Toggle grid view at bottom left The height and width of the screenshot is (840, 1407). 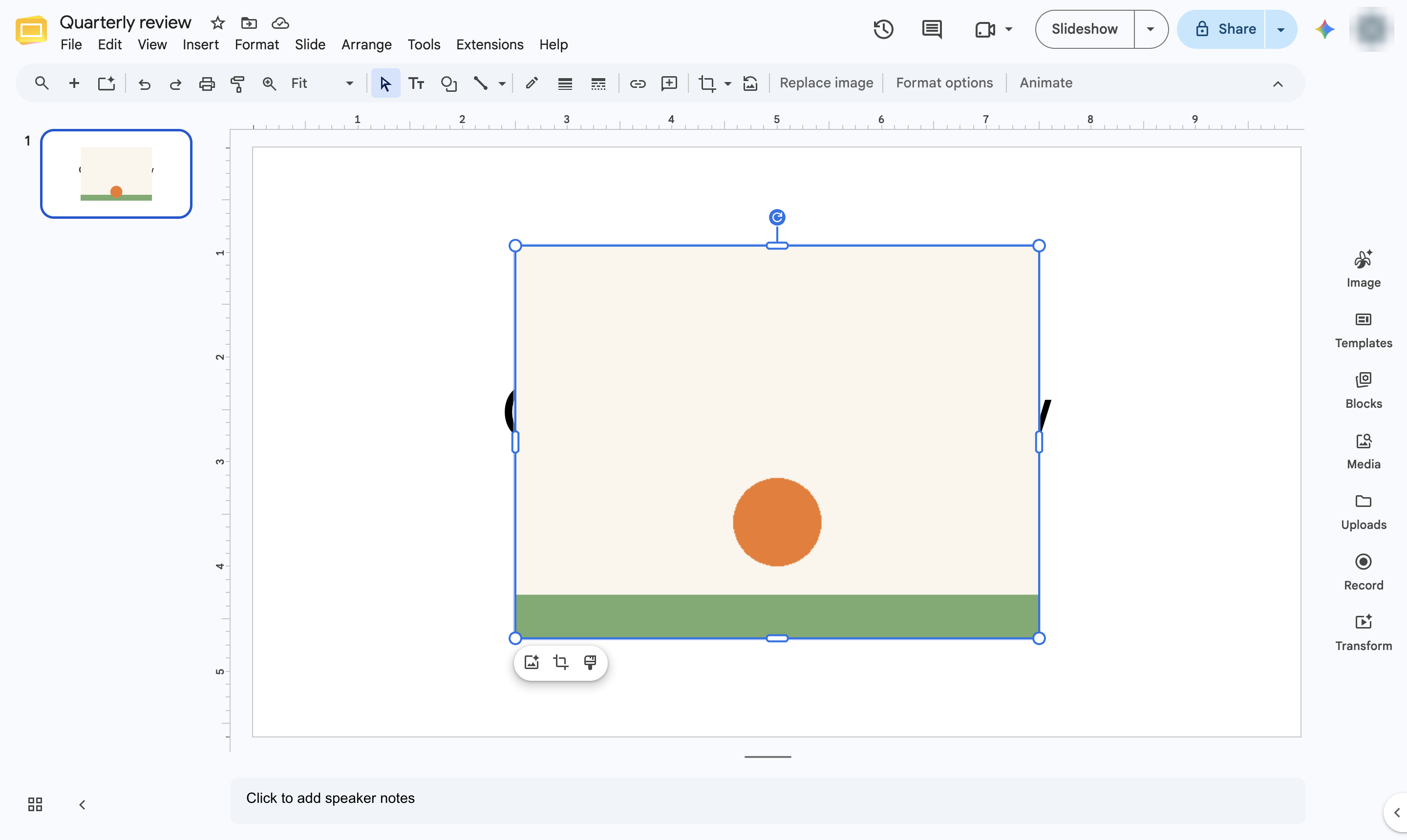click(x=35, y=804)
